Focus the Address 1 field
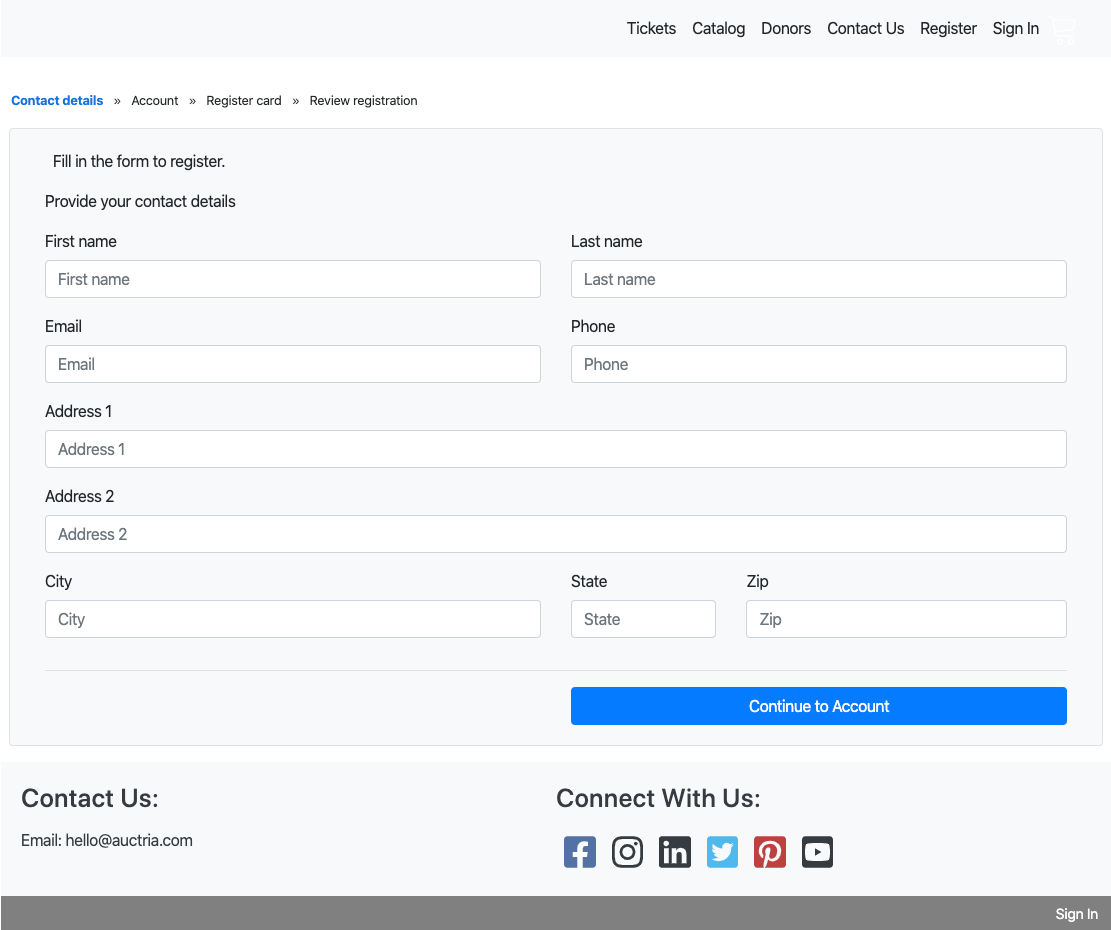The height and width of the screenshot is (930, 1111). (555, 449)
